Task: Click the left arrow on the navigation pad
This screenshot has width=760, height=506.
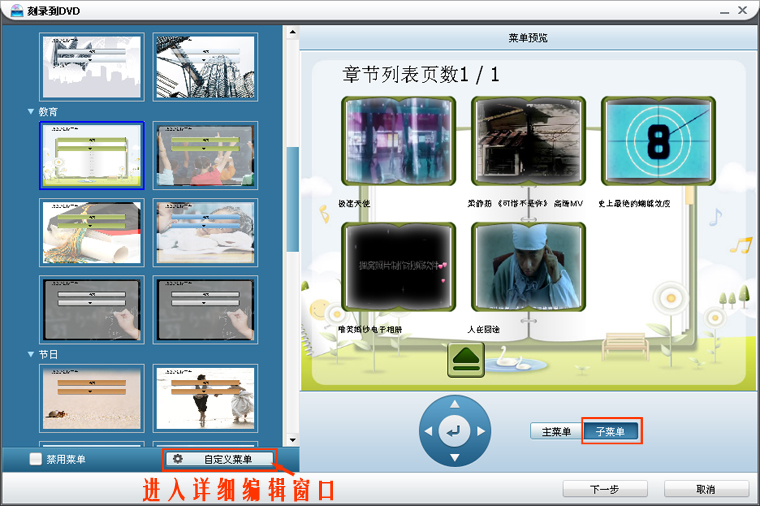Action: coord(428,431)
